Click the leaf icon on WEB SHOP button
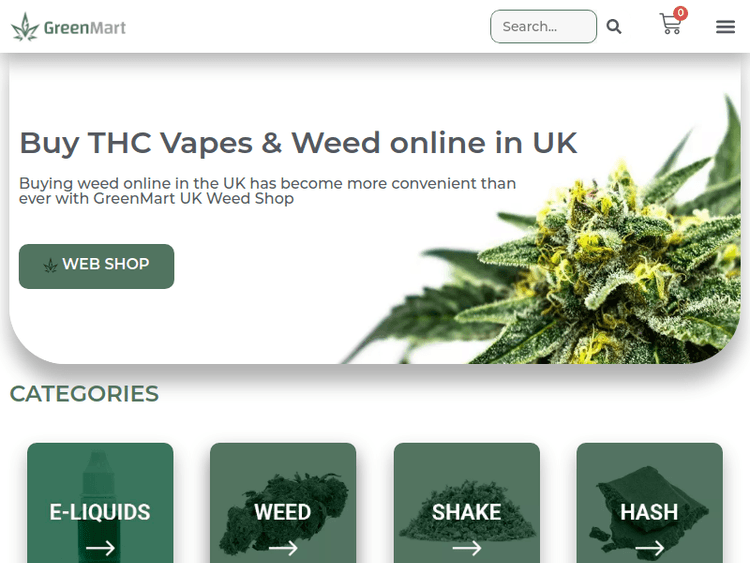Image resolution: width=750 pixels, height=563 pixels. coord(50,265)
